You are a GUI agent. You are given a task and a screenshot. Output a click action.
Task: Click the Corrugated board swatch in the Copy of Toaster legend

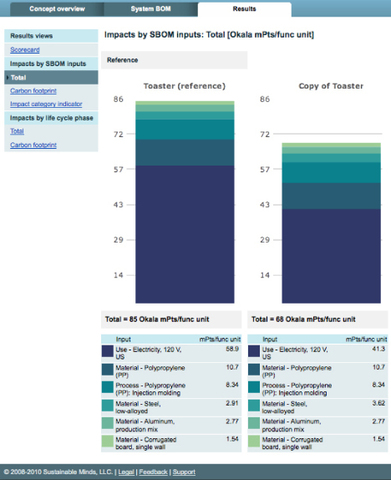254,441
